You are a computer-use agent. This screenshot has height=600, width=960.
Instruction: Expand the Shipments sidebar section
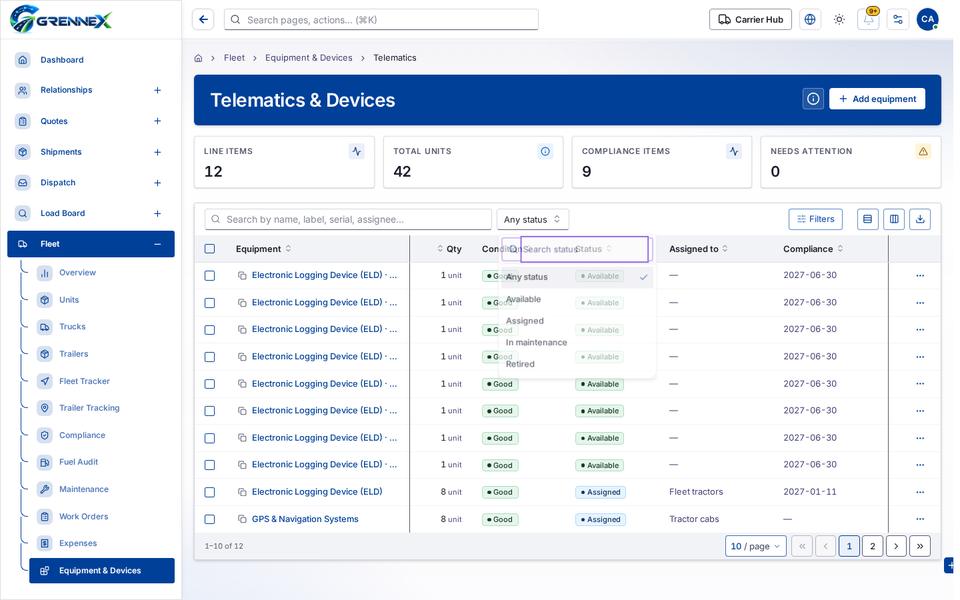coord(157,152)
